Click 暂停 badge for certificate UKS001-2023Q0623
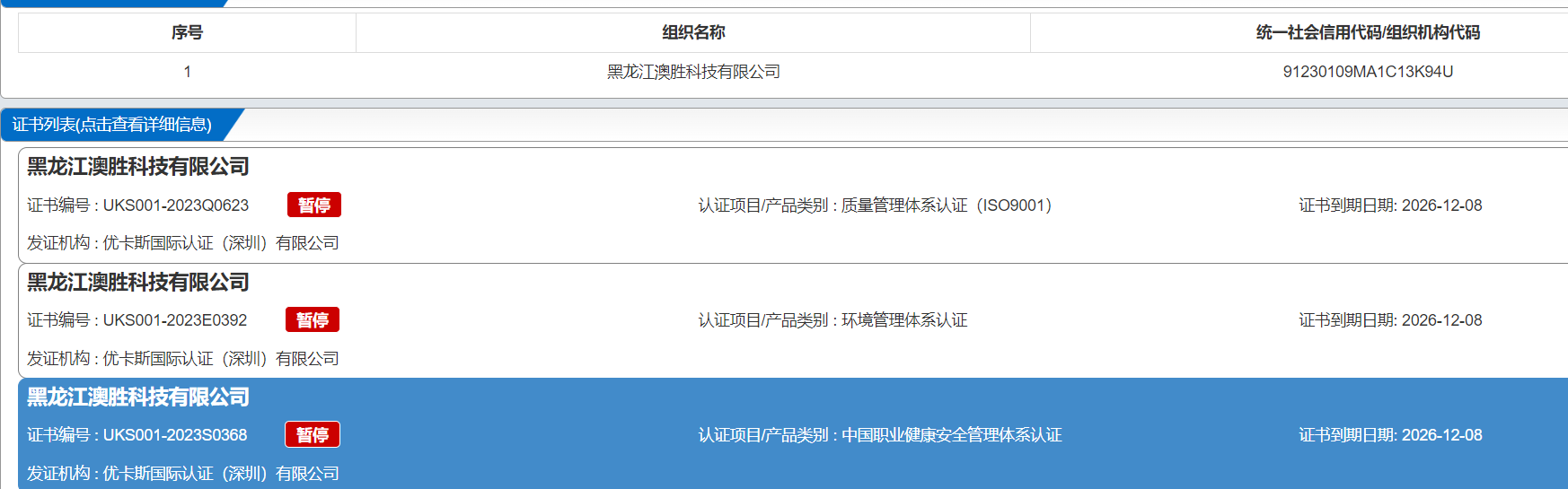The width and height of the screenshot is (1568, 489). (x=314, y=205)
